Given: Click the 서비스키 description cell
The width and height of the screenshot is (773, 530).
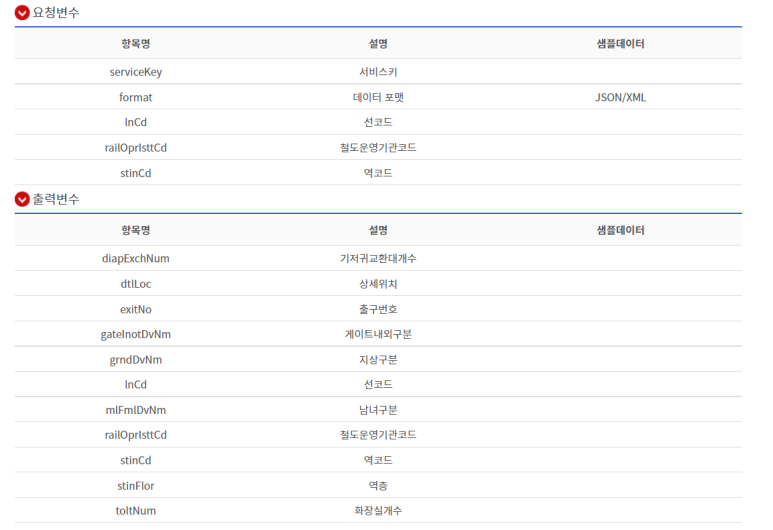Looking at the screenshot, I should click(x=378, y=72).
